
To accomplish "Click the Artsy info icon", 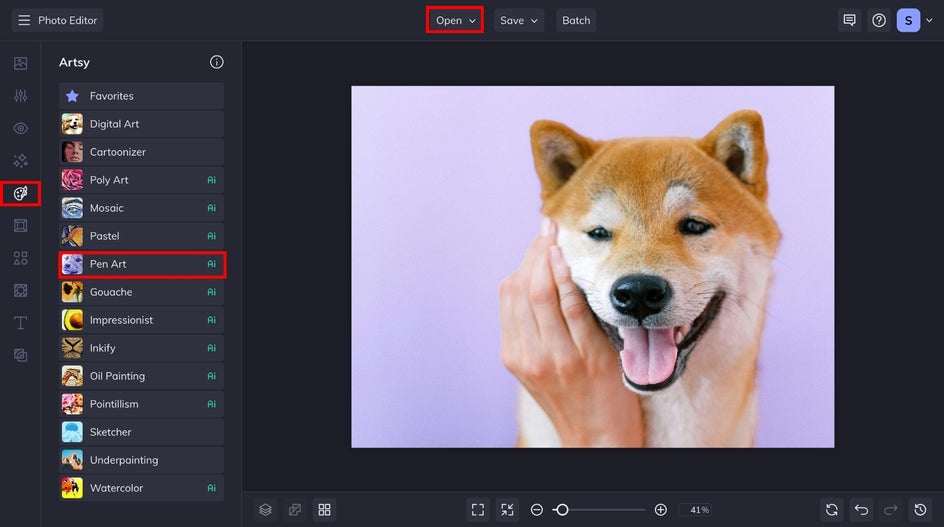I will pyautogui.click(x=217, y=62).
